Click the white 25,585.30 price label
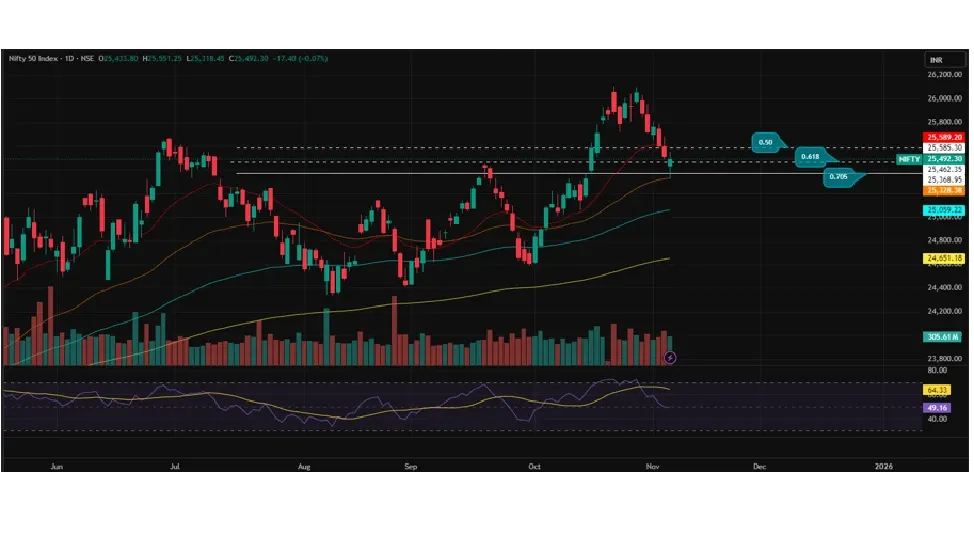The height and width of the screenshot is (548, 974). 944,148
